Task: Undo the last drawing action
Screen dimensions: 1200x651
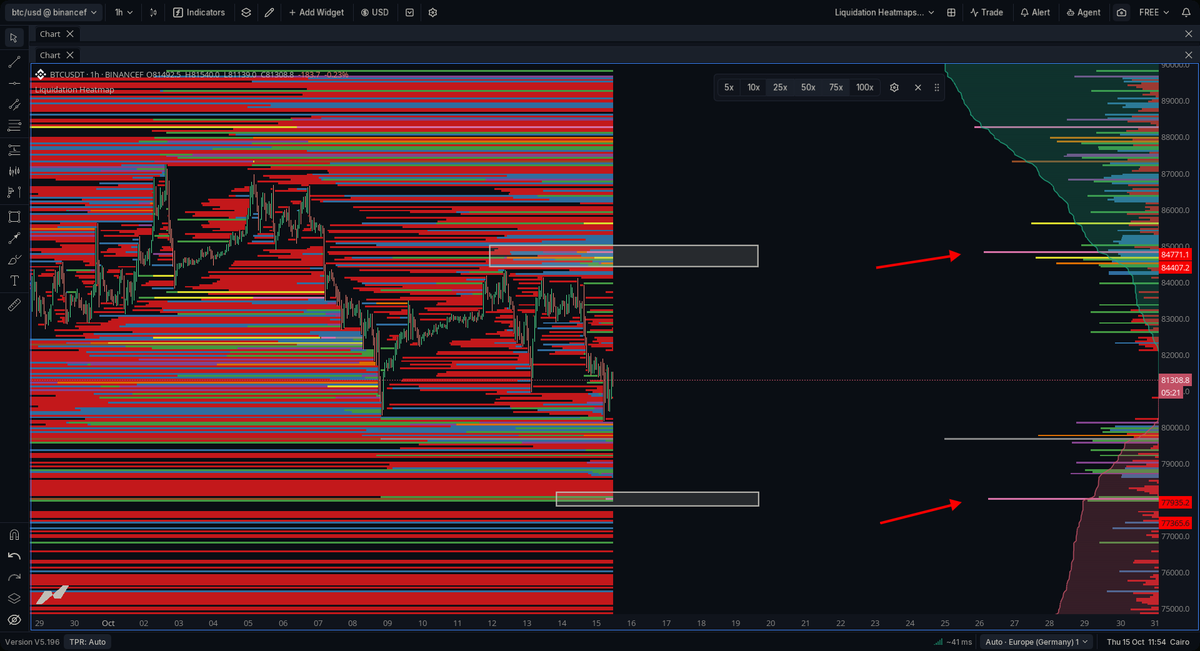Action: [x=14, y=556]
